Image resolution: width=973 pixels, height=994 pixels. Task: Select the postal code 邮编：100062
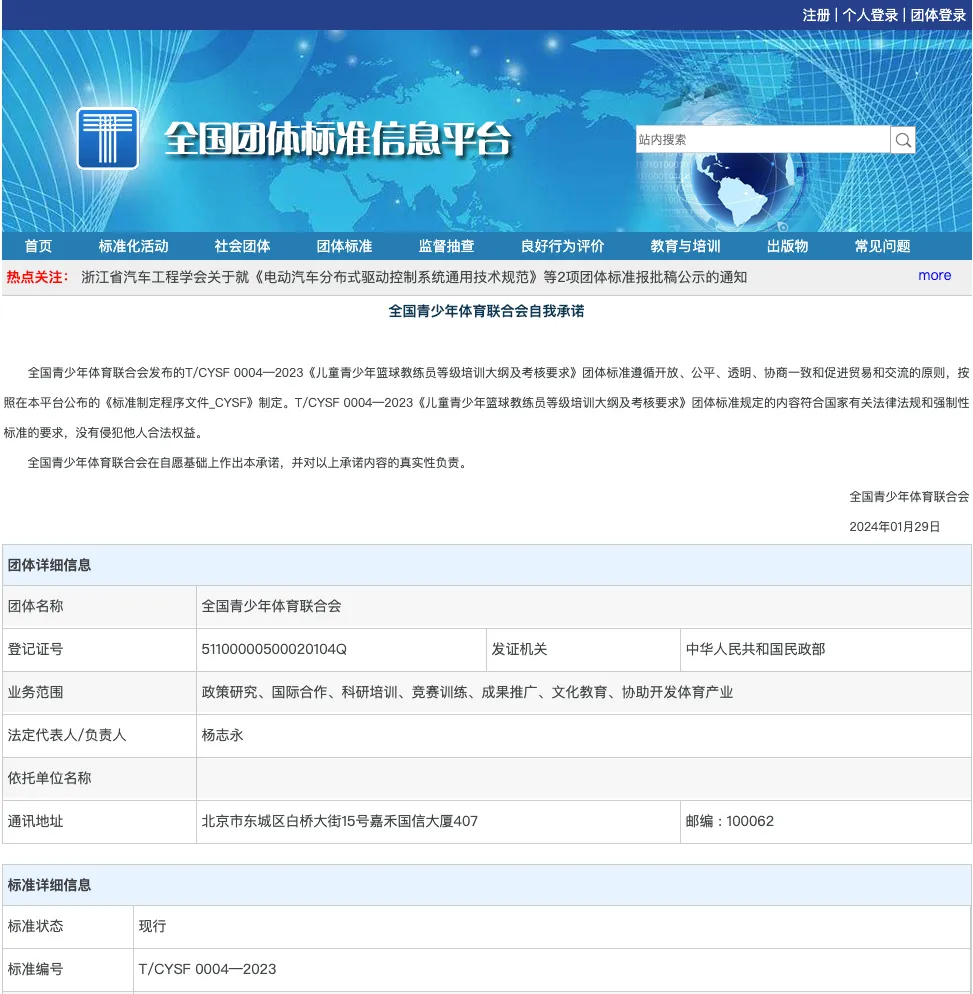click(730, 822)
